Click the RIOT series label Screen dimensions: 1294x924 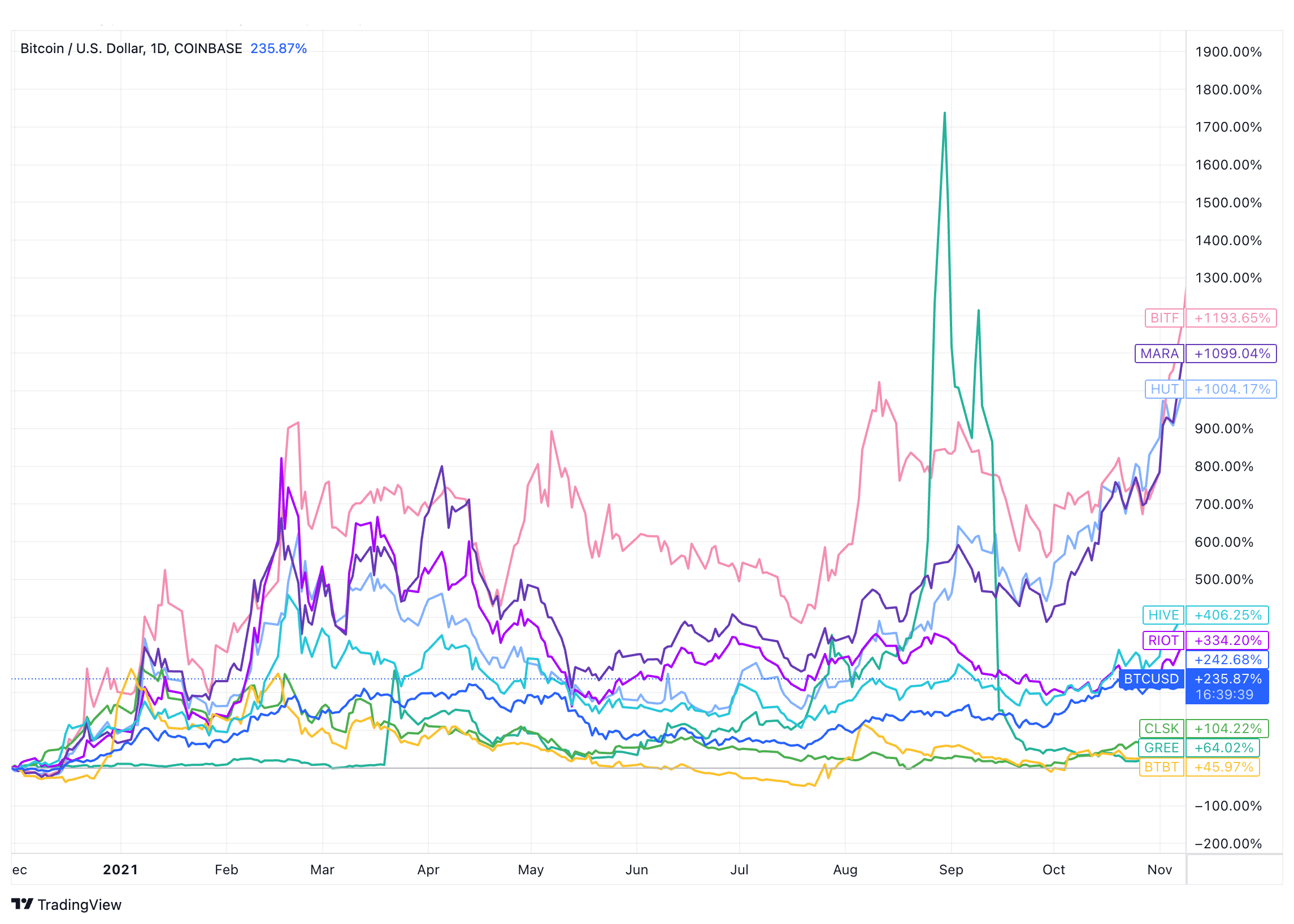[x=1162, y=640]
